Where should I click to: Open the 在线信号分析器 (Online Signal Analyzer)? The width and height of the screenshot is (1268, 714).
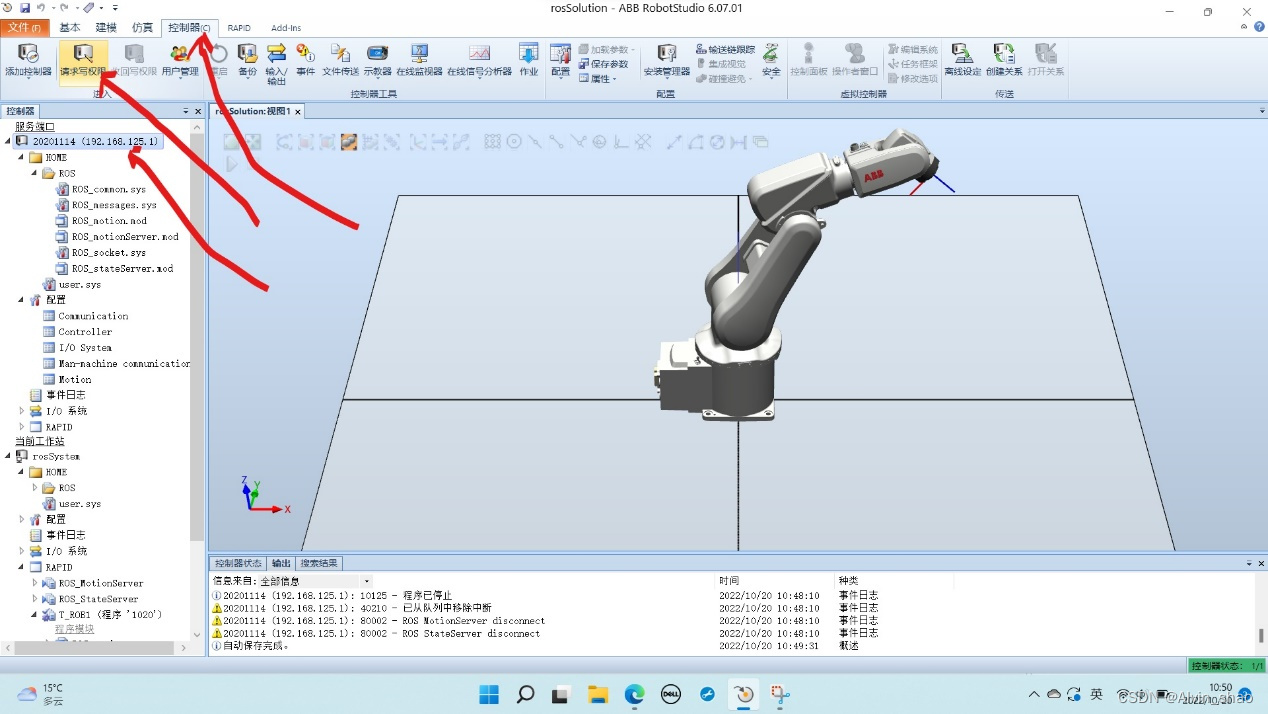coord(479,60)
